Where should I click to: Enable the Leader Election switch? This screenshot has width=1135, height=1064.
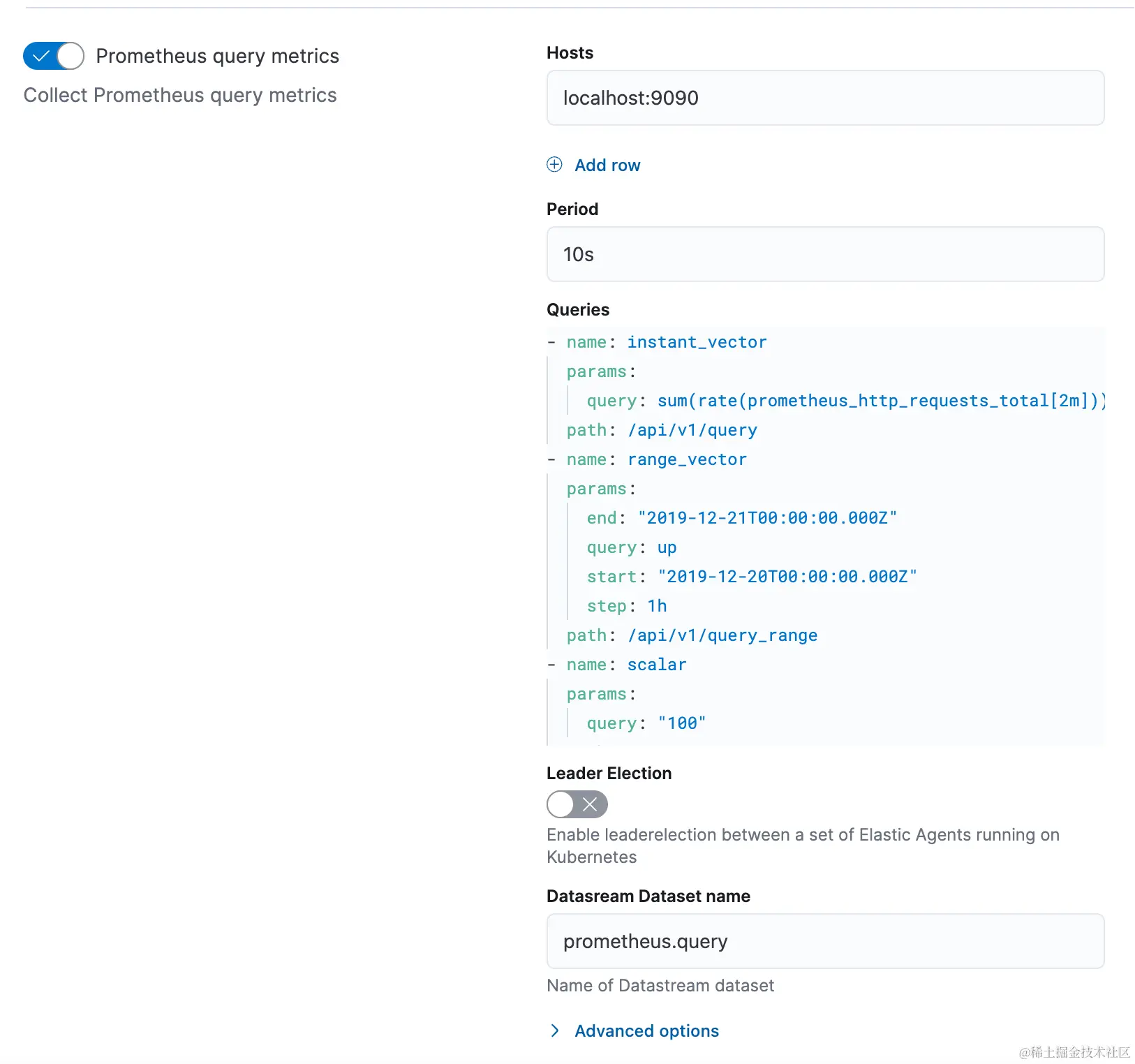tap(577, 804)
